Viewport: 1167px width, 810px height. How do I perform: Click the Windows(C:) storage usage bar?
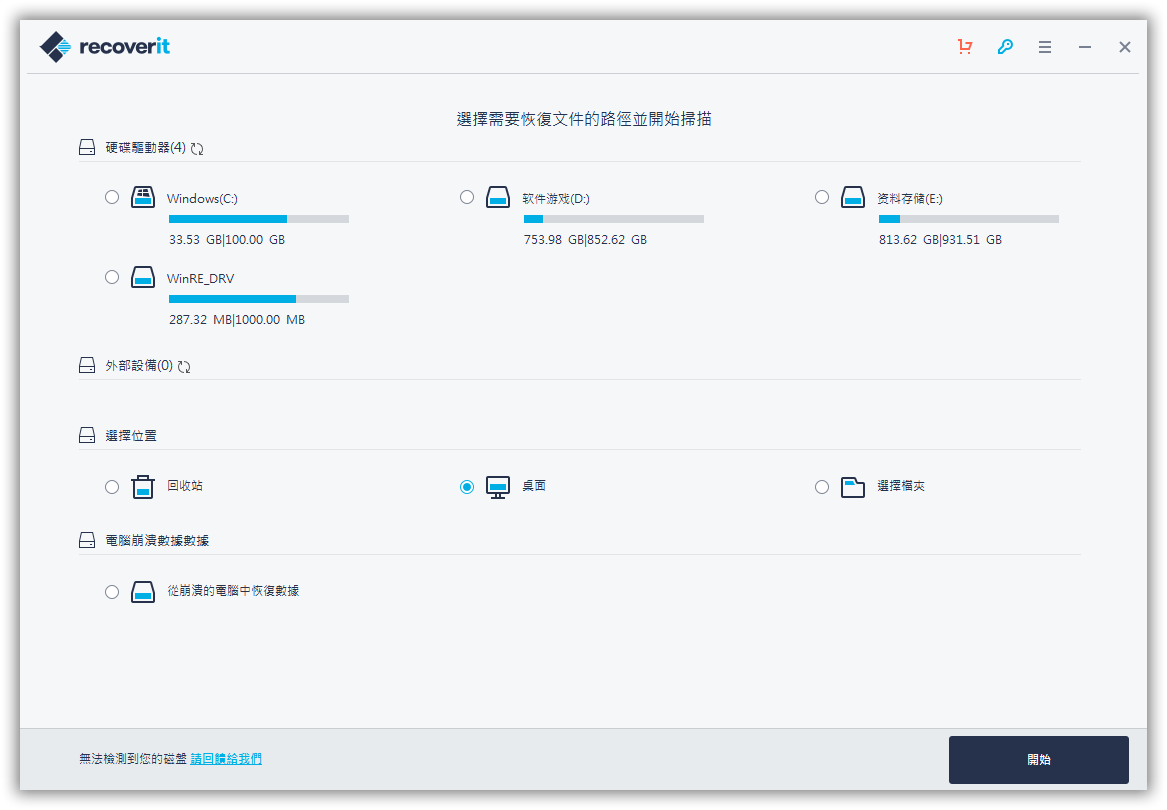click(259, 218)
